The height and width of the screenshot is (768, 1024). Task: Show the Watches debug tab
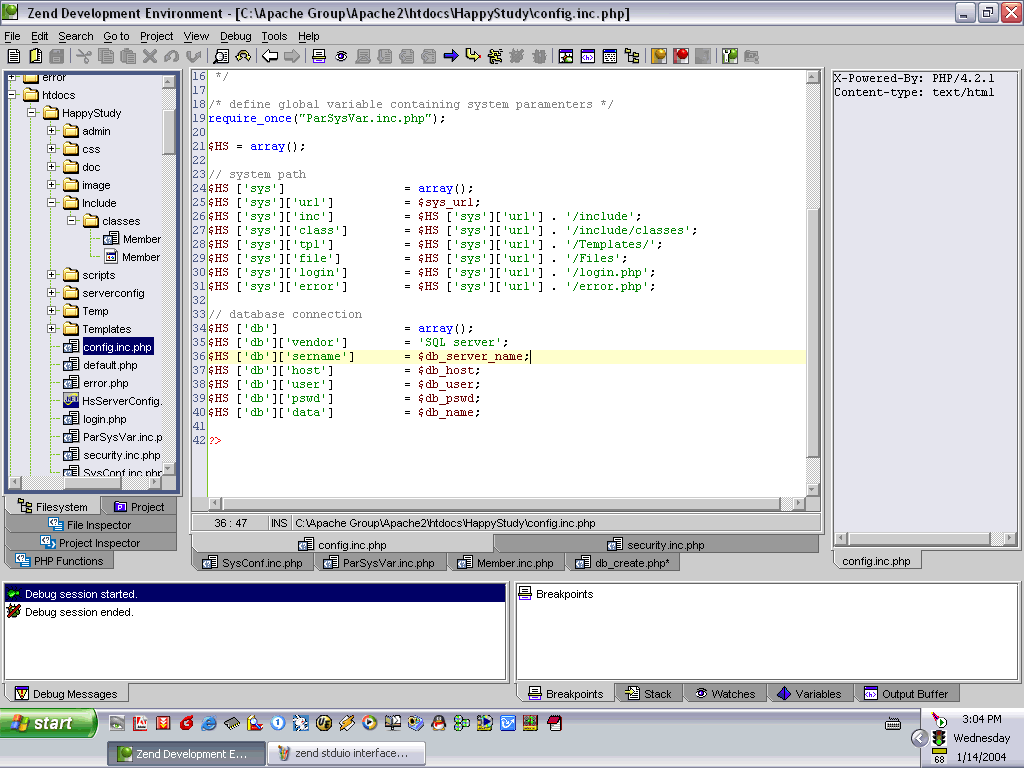point(725,694)
